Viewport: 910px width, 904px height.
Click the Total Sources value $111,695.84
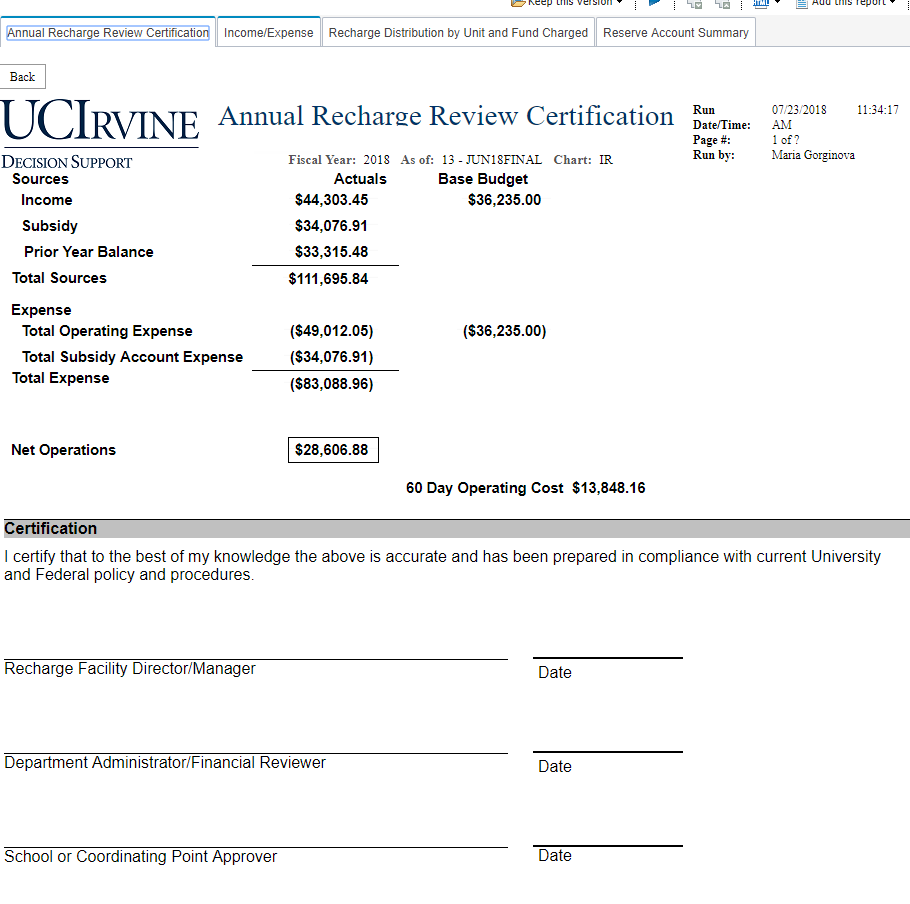click(328, 279)
